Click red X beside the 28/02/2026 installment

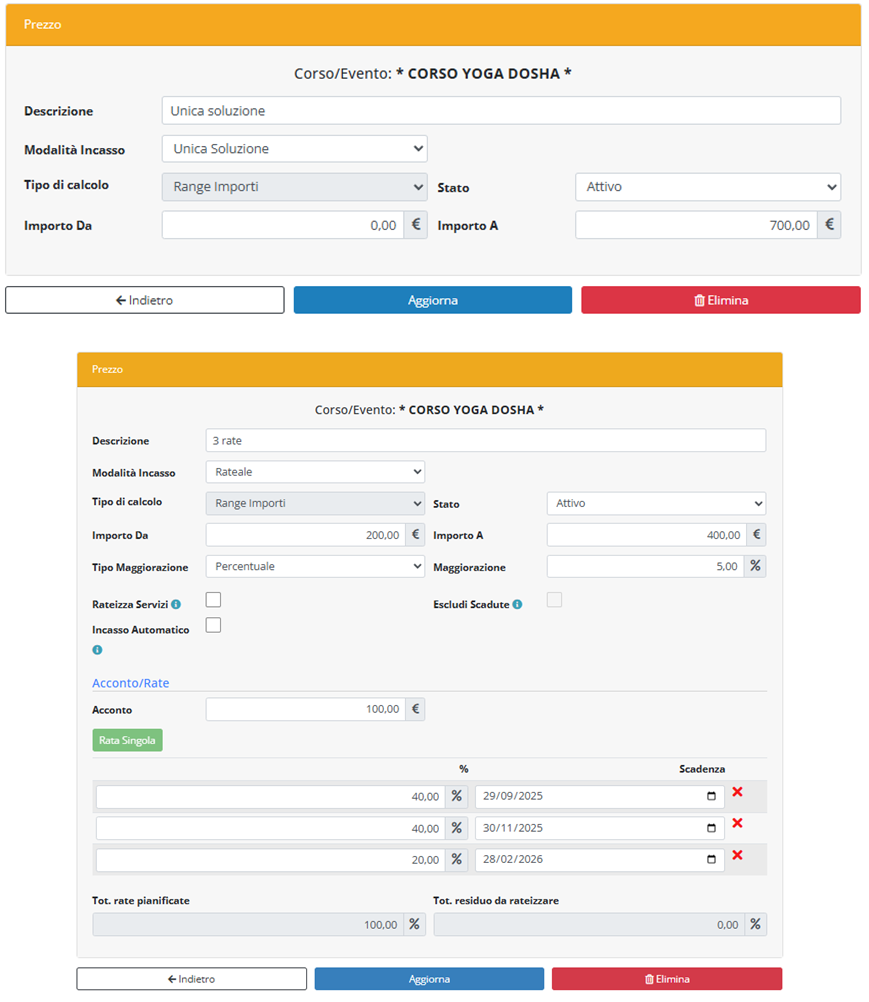(737, 855)
